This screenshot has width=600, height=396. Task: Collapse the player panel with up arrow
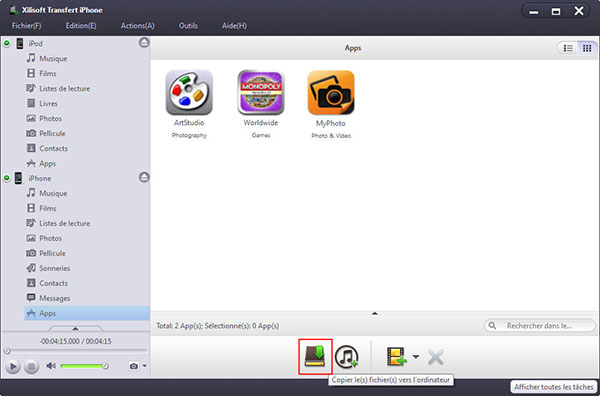pyautogui.click(x=75, y=328)
